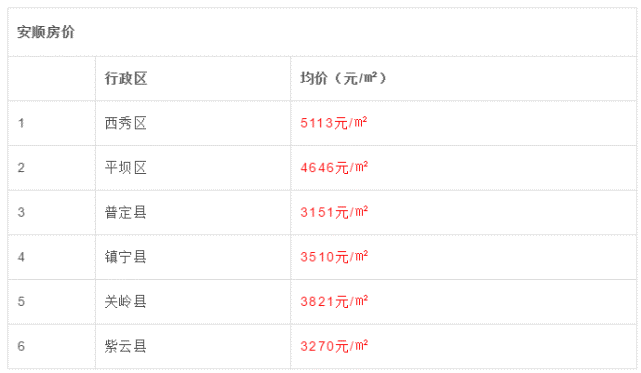Image resolution: width=641 pixels, height=373 pixels.
Task: Open the 3270元/㎡ price for 紫云县
Action: point(334,346)
